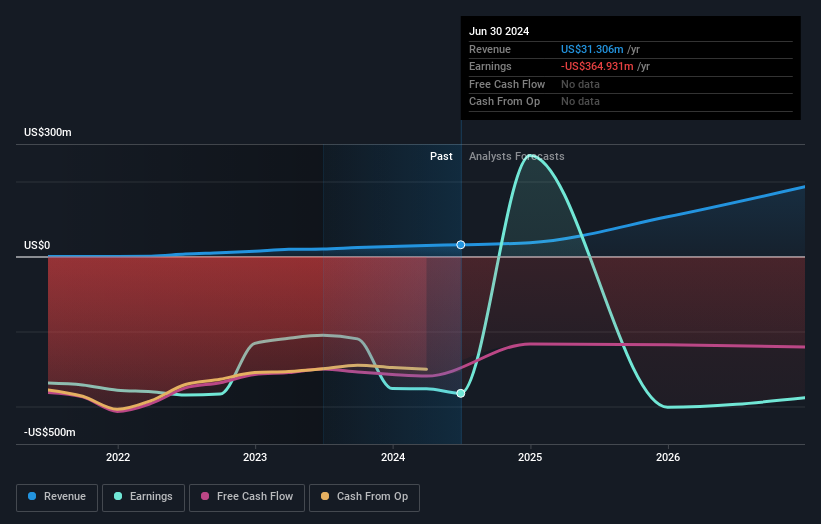The width and height of the screenshot is (821, 524).
Task: Click the teal Earnings data point marker
Action: 461,394
